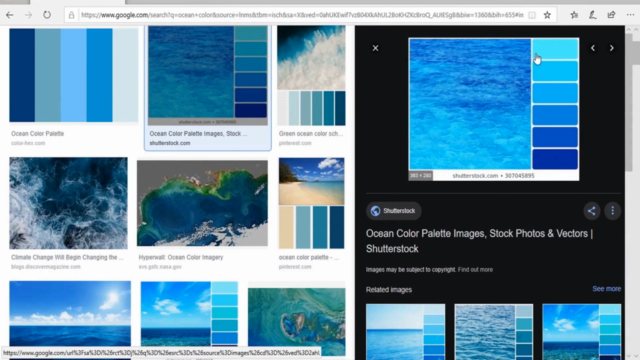Screen dimensions: 640x360
Task: Open more options for previewed image
Action: click(x=613, y=211)
